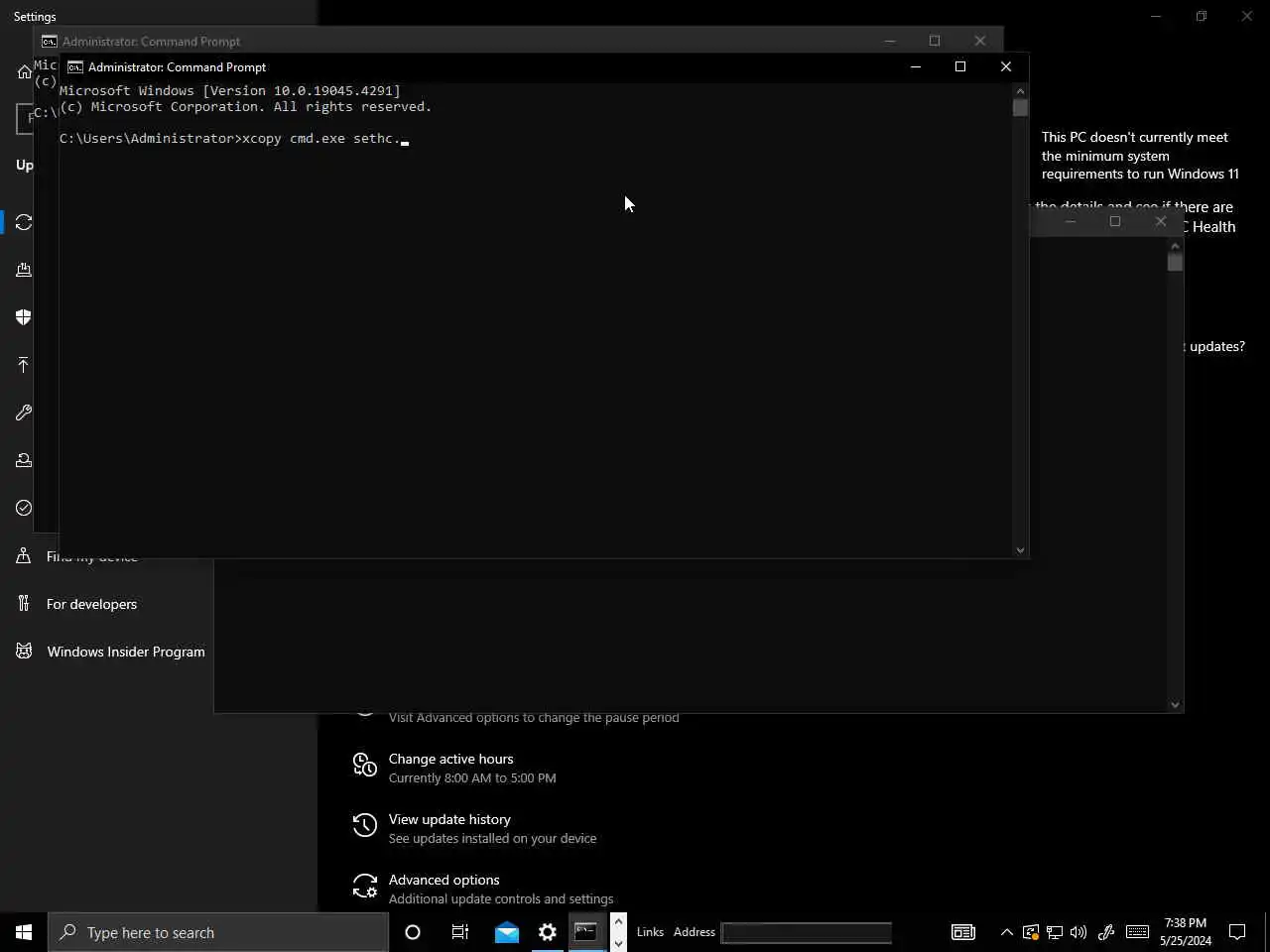Close the front Command Prompt window
This screenshot has width=1270, height=952.
(x=1006, y=66)
